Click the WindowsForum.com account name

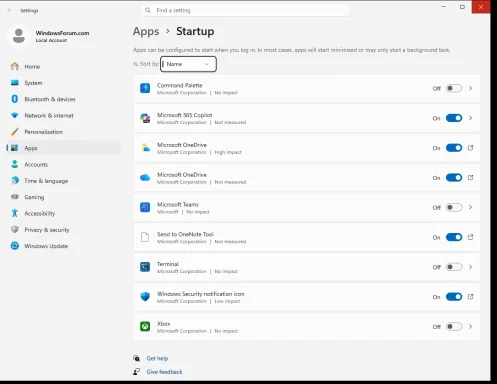pyautogui.click(x=62, y=33)
